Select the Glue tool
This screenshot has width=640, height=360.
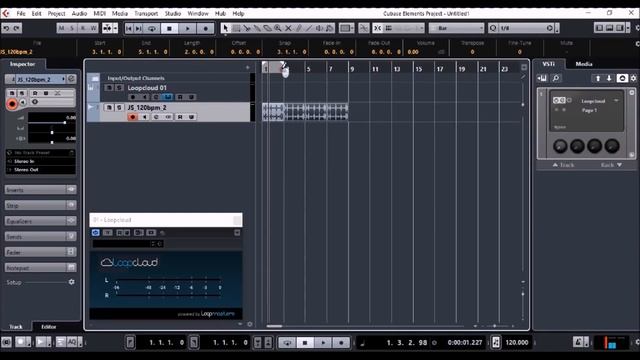257,28
